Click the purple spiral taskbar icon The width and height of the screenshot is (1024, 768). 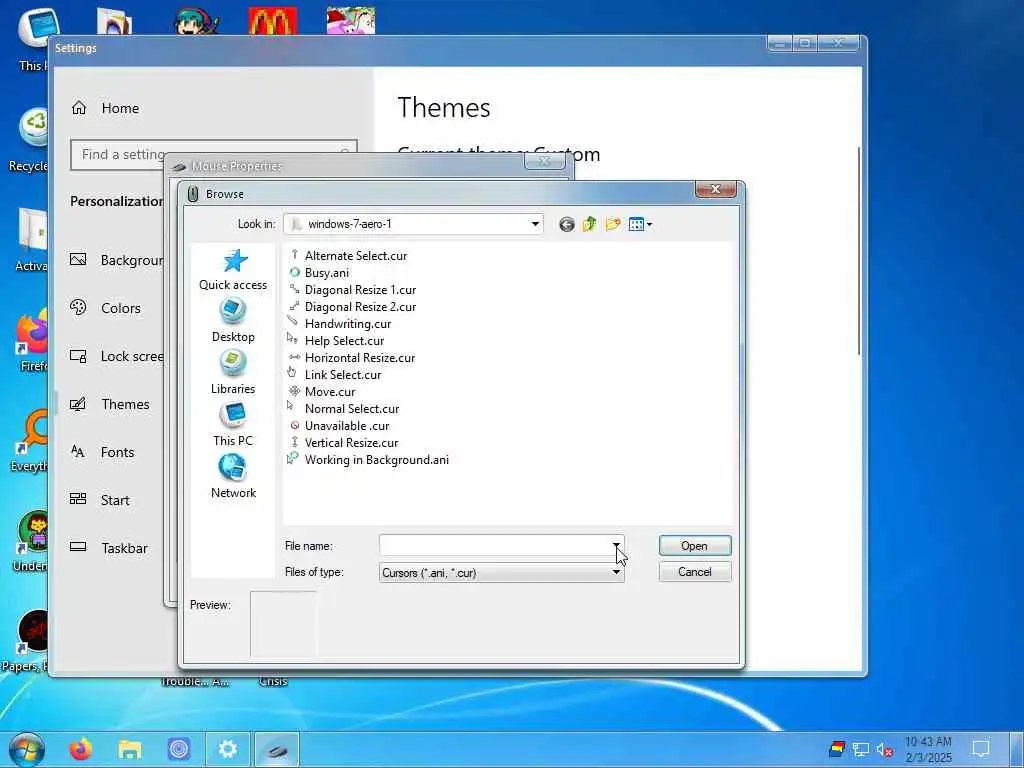click(x=179, y=750)
